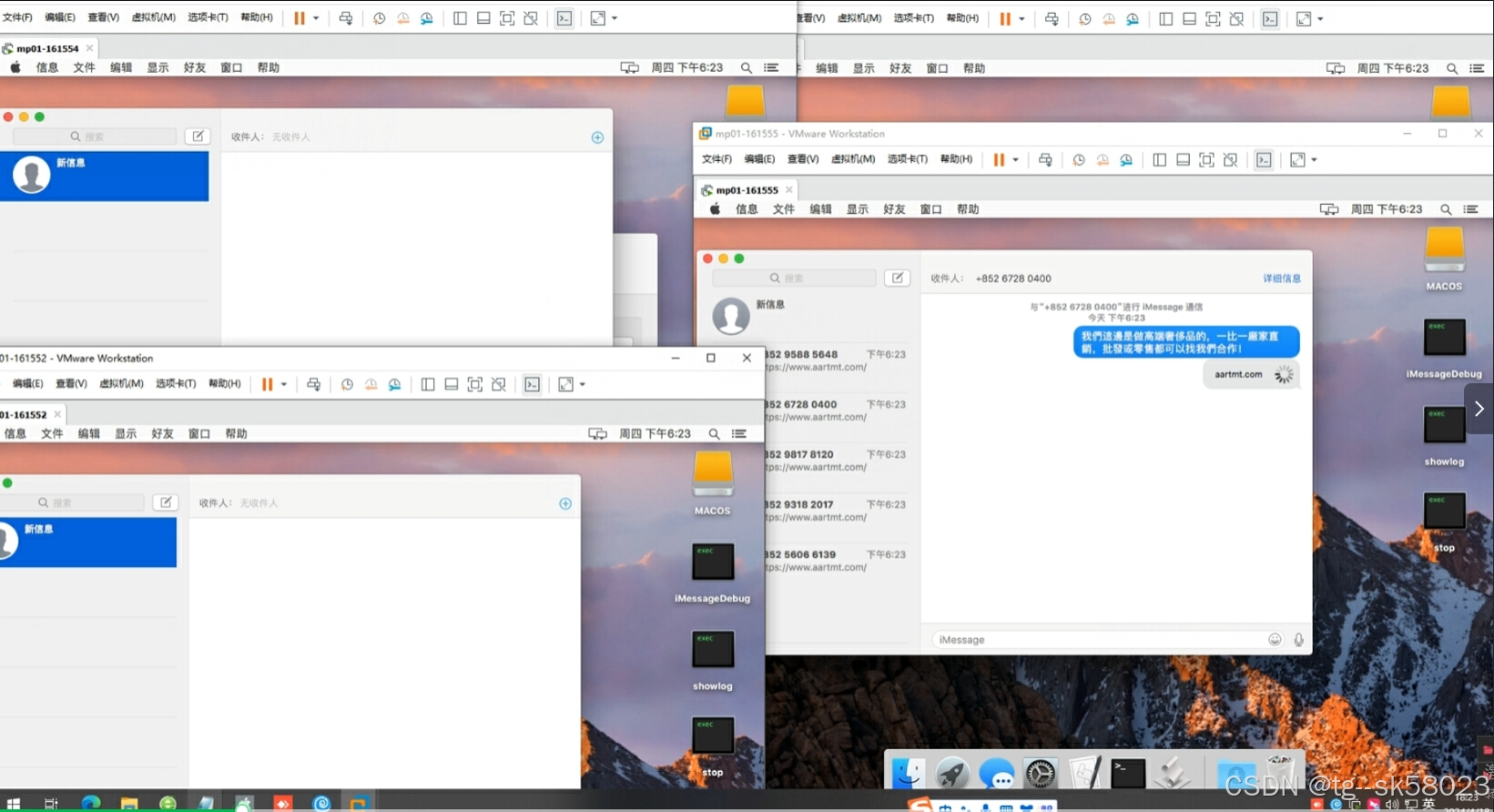Open pause dropdown arrow in mp01-161554 window
Image resolution: width=1494 pixels, height=812 pixels.
click(x=316, y=18)
